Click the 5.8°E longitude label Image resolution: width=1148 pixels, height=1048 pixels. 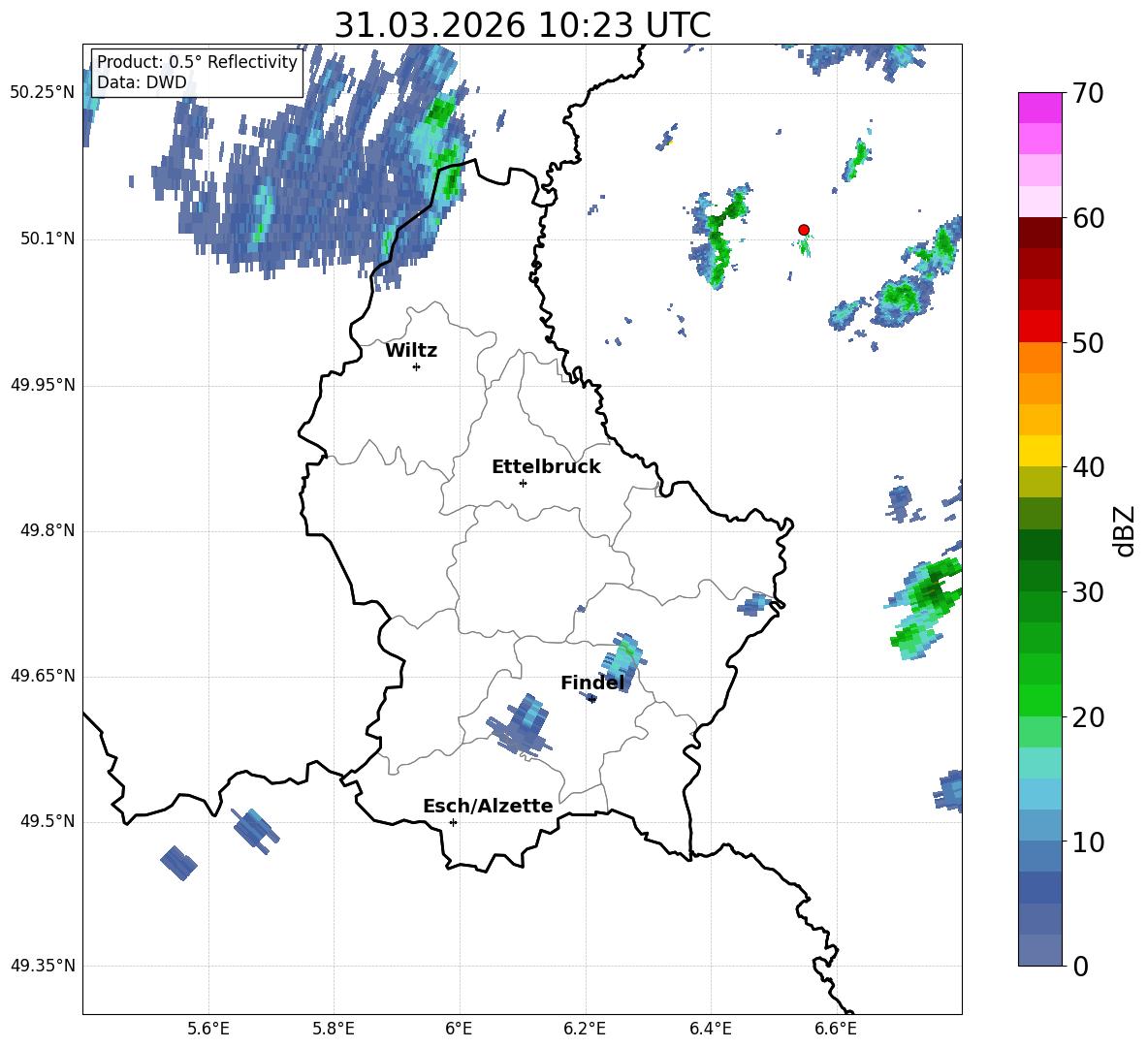pyautogui.click(x=334, y=1029)
